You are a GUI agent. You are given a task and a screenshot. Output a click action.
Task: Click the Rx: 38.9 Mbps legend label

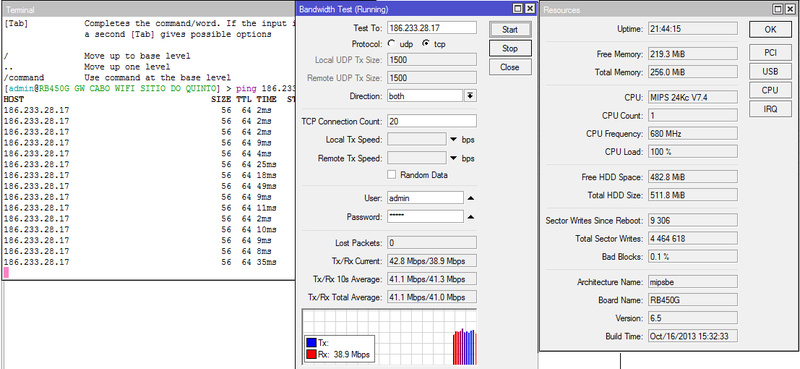coord(343,354)
